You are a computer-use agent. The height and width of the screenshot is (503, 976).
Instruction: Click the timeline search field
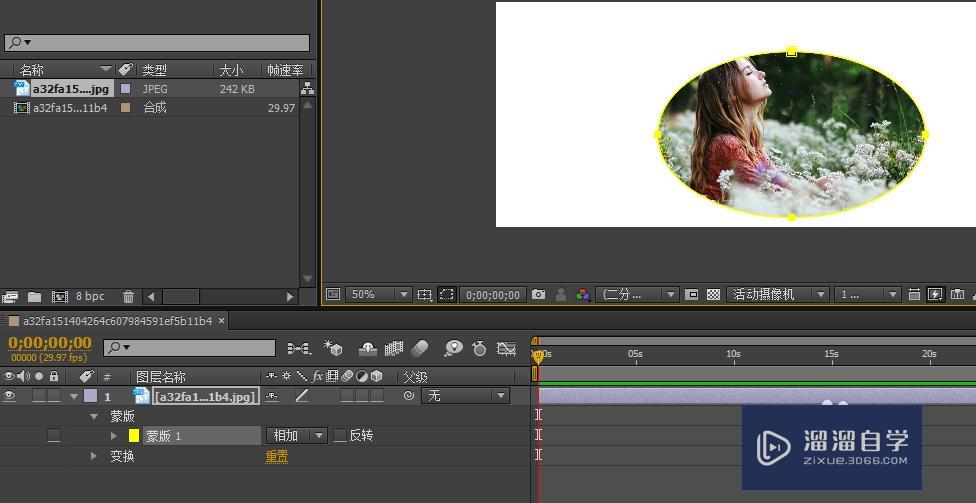[189, 348]
